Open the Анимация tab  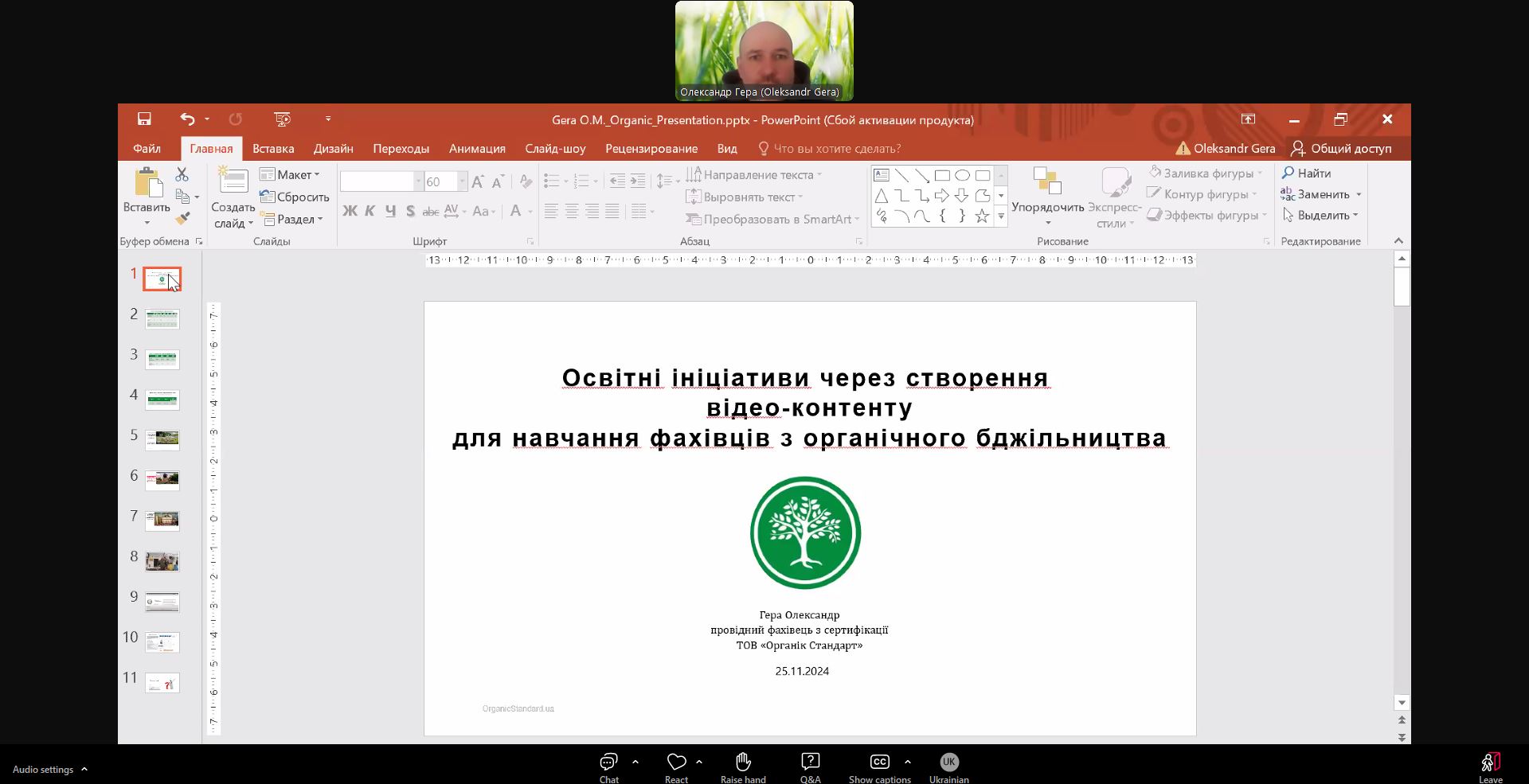pyautogui.click(x=477, y=149)
